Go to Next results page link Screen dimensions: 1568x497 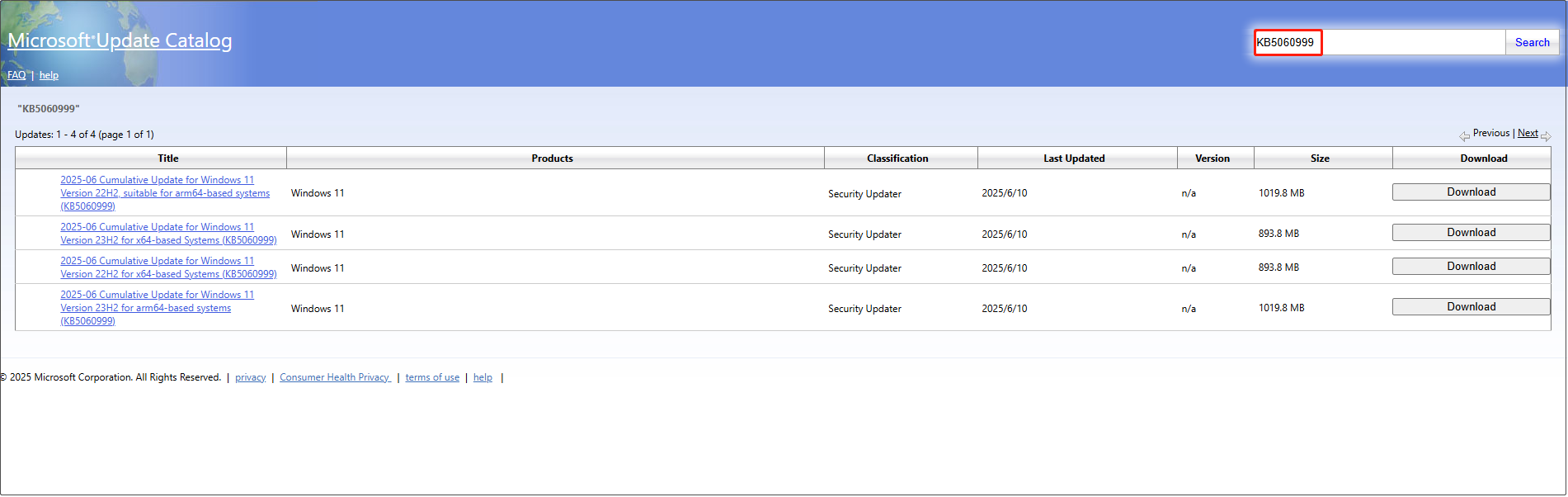(1527, 133)
